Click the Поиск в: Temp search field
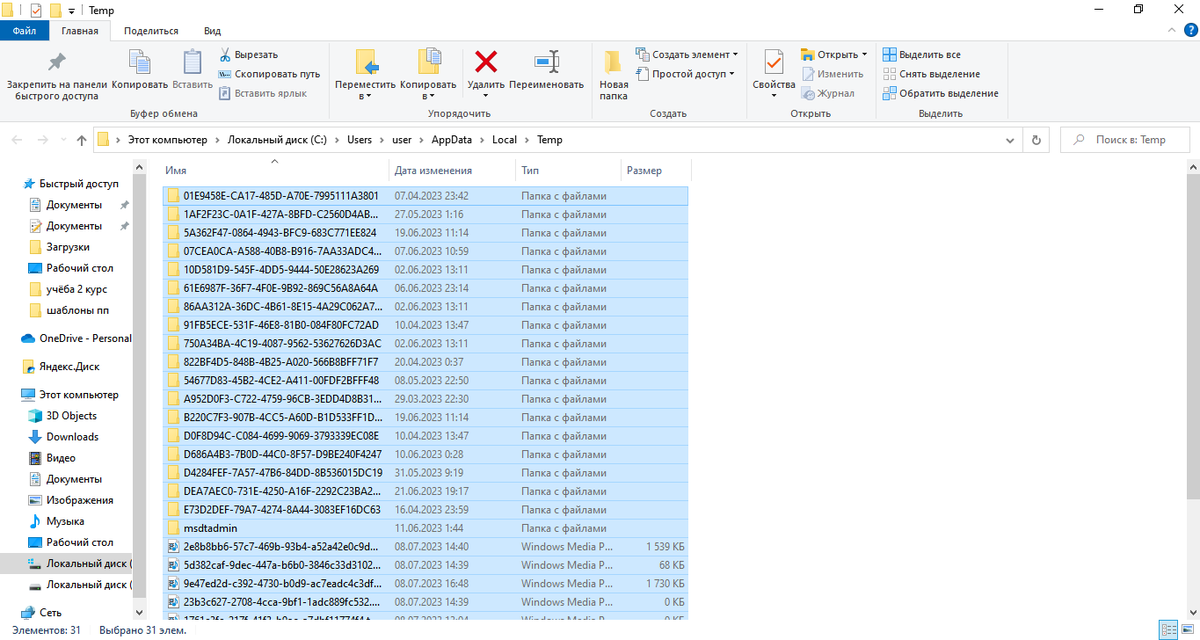The width and height of the screenshot is (1200, 640). [1126, 140]
